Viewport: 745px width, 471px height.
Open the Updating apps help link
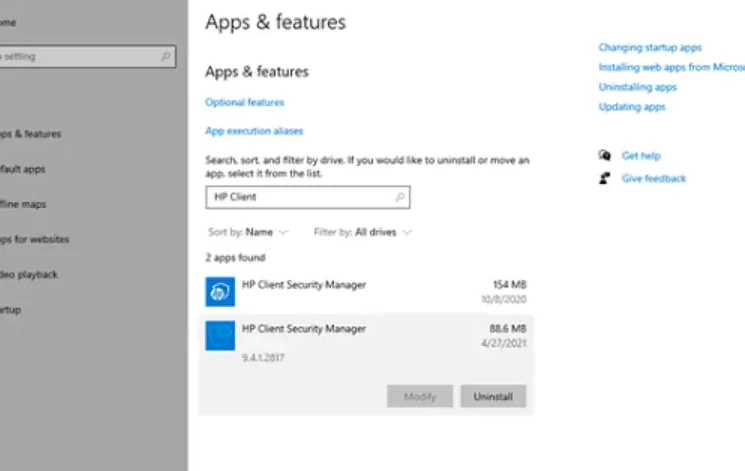pyautogui.click(x=632, y=107)
